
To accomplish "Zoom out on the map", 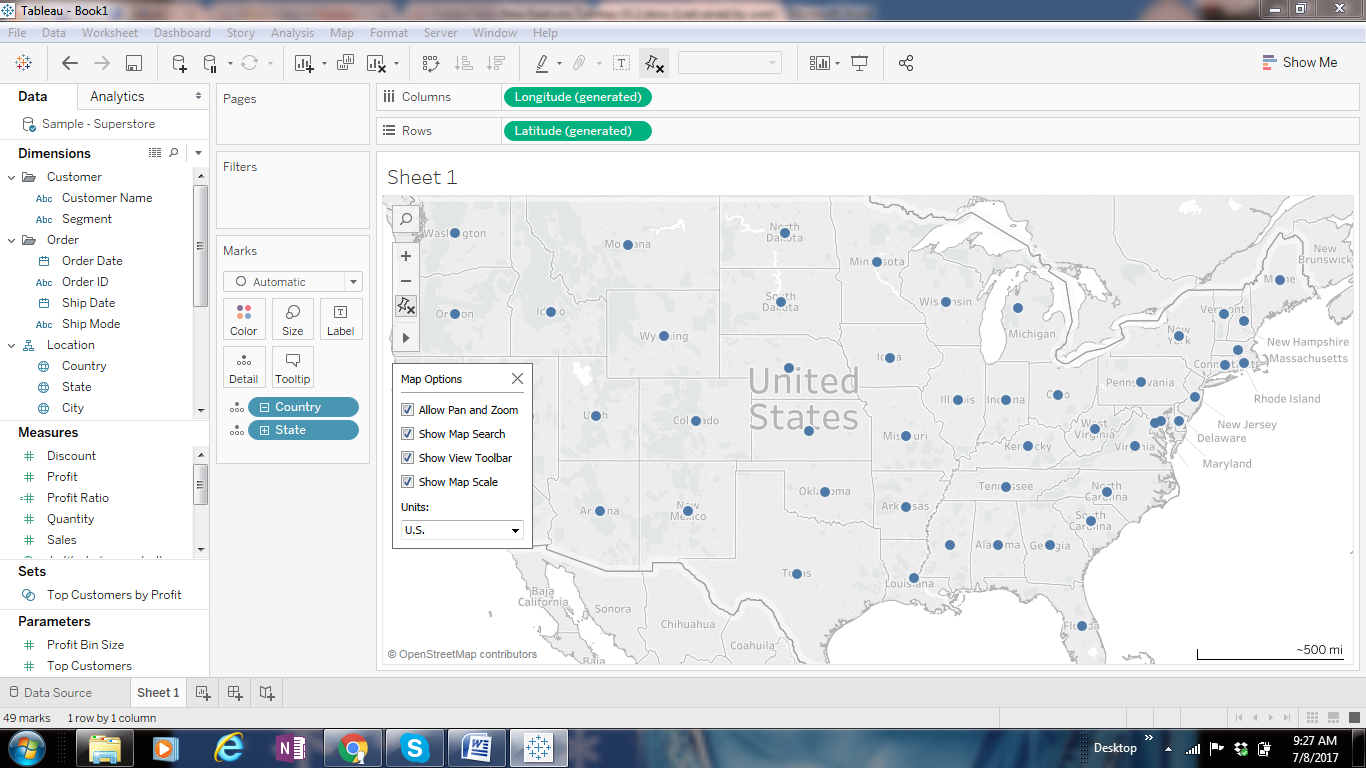I will coord(406,281).
